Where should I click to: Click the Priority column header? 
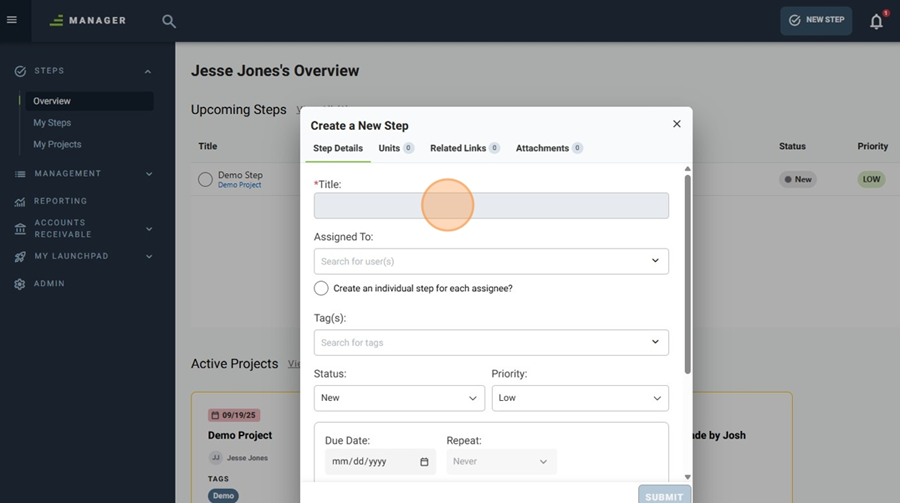tap(872, 146)
